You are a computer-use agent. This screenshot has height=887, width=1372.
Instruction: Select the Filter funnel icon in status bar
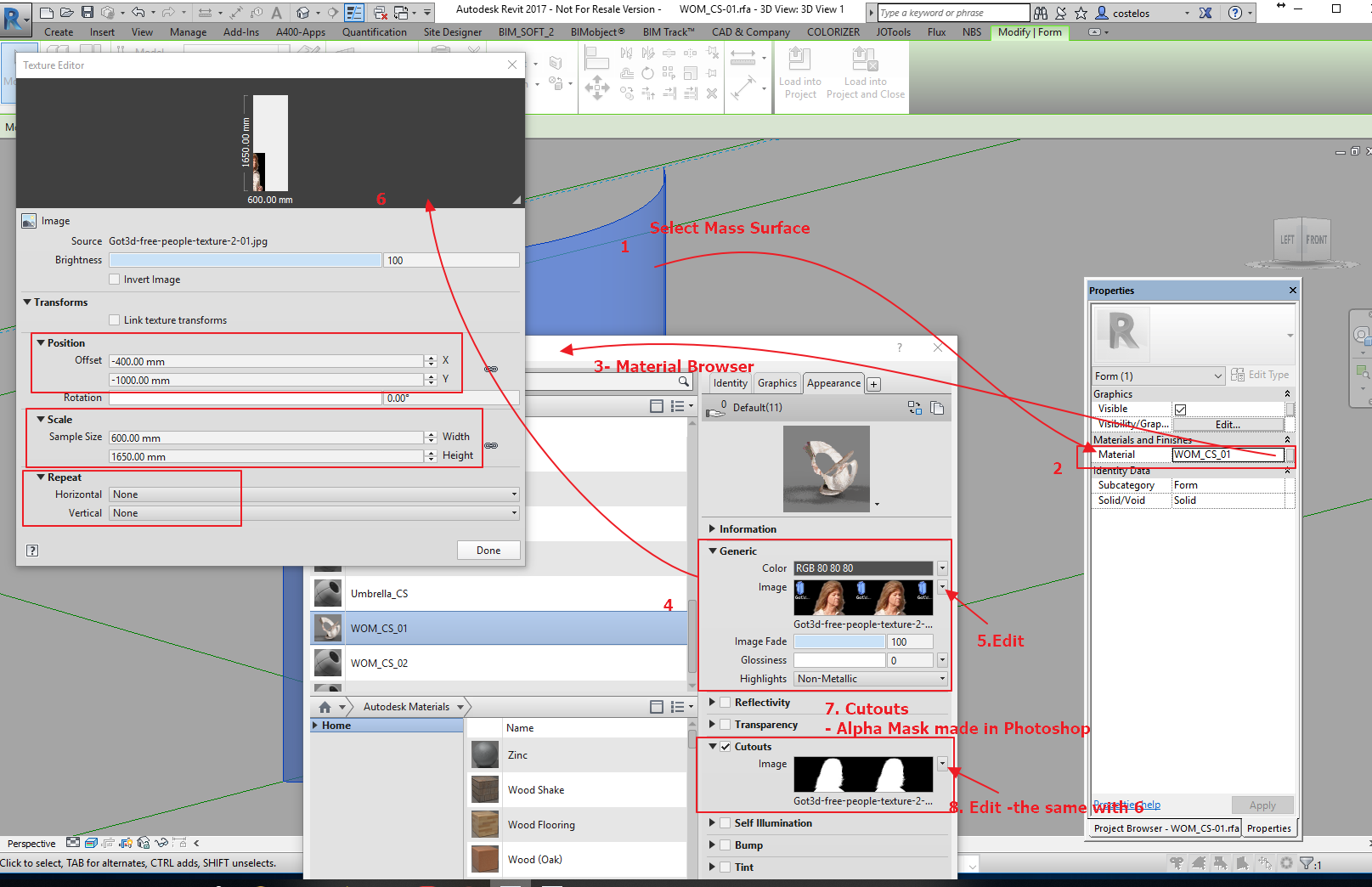click(1307, 862)
